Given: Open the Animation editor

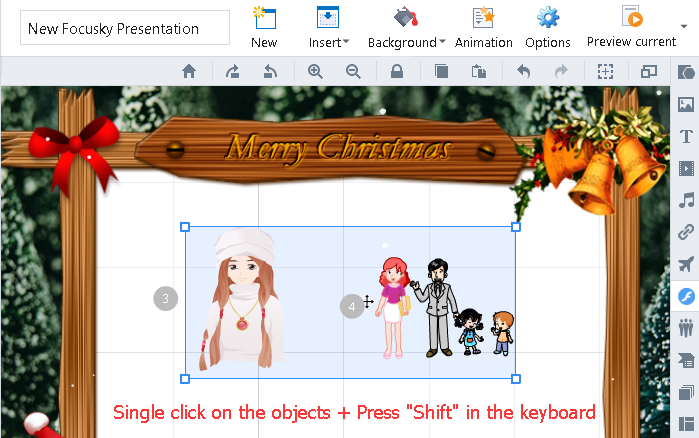Looking at the screenshot, I should [484, 27].
